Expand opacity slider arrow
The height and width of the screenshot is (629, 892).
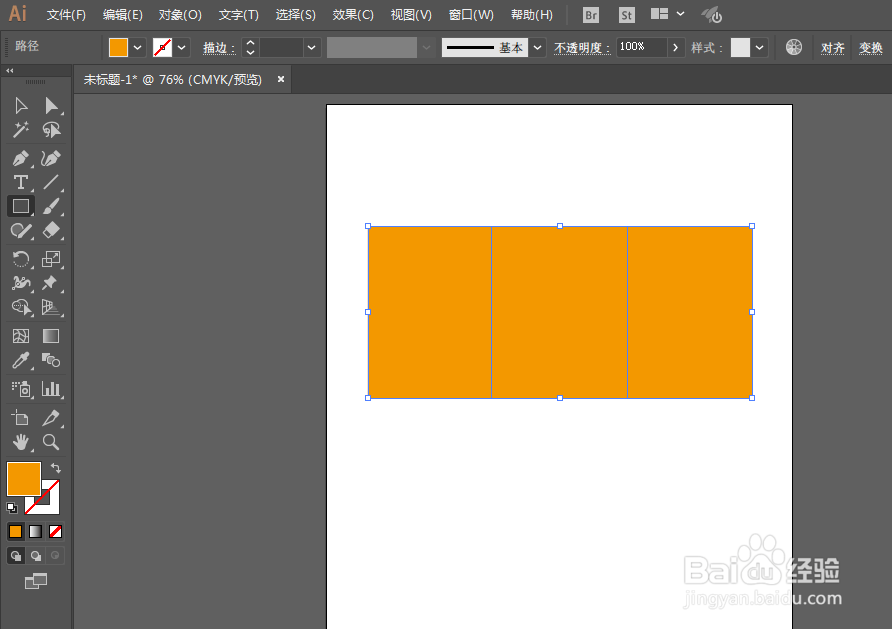pos(675,48)
